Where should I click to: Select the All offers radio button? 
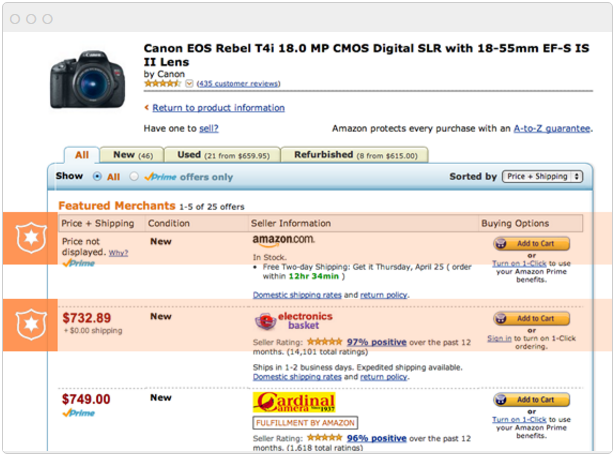(97, 176)
